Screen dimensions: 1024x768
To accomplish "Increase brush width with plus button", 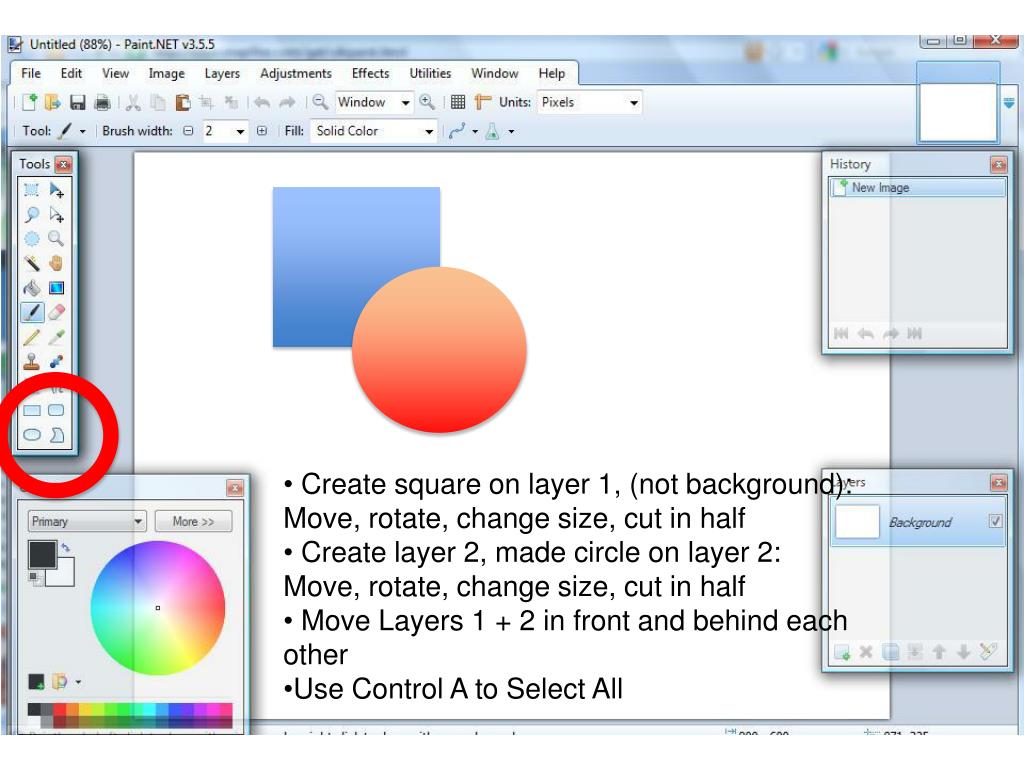I will pos(262,131).
